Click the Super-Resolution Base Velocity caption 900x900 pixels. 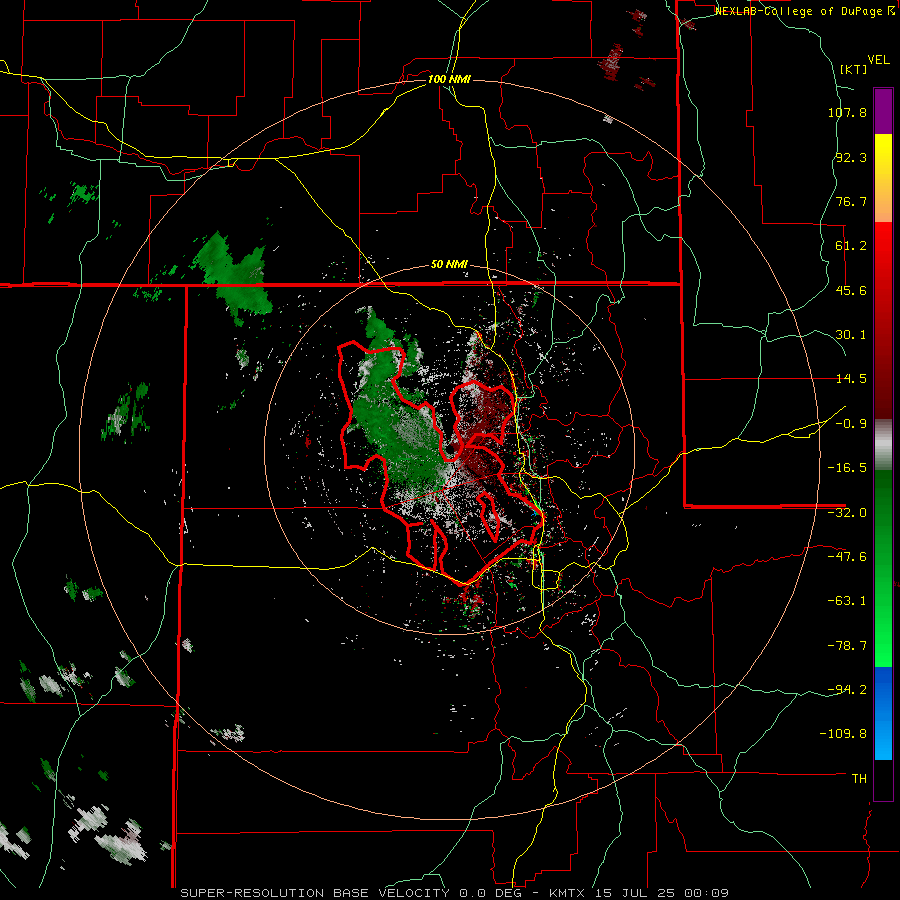(454, 893)
